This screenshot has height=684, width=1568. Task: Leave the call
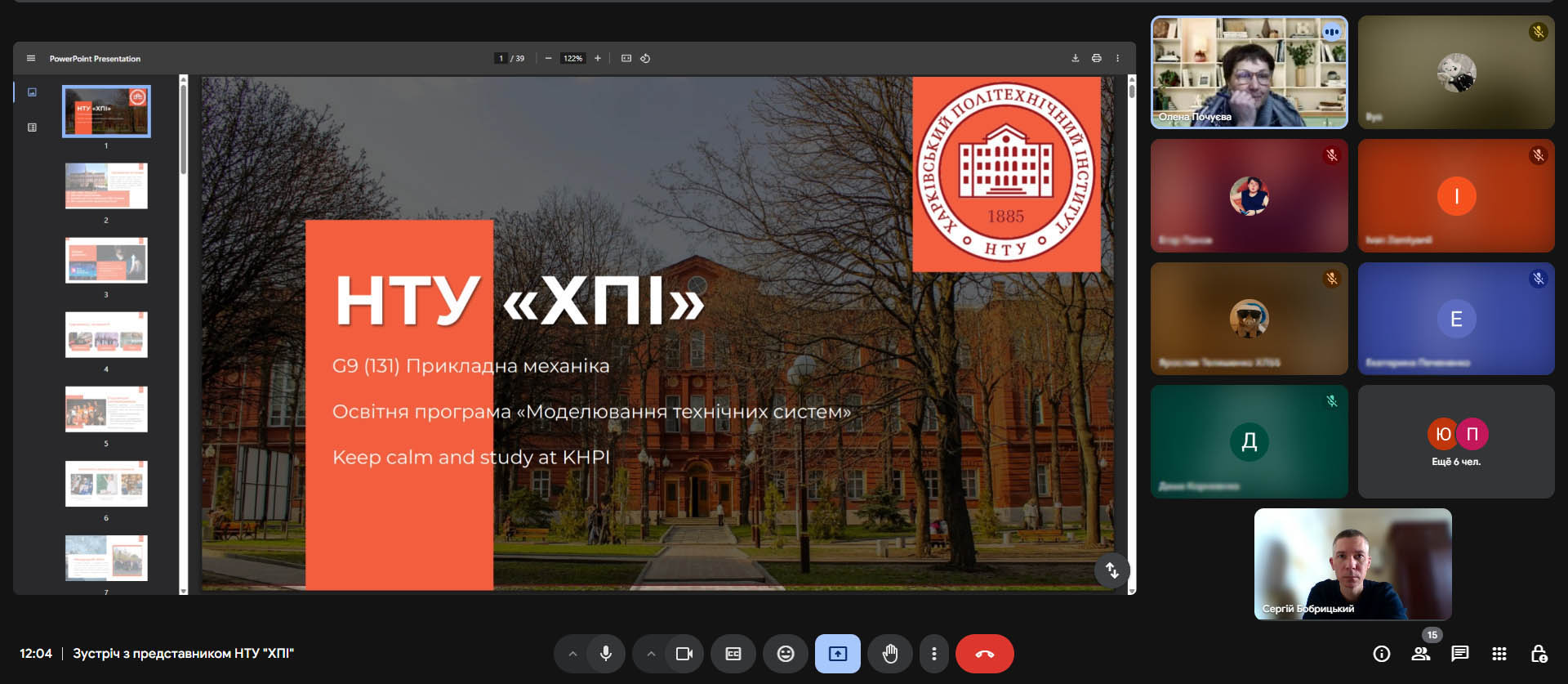[x=985, y=654]
